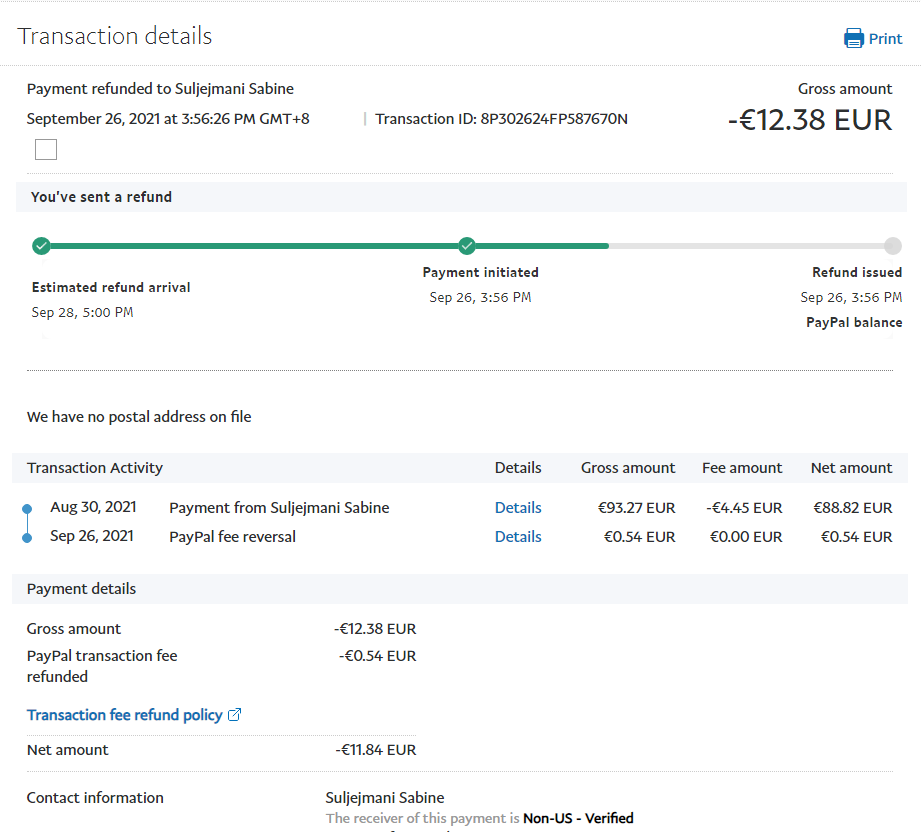Screen dimensions: 921x832
Task: Click the Suljejmani Sabine contact name
Action: pos(385,798)
